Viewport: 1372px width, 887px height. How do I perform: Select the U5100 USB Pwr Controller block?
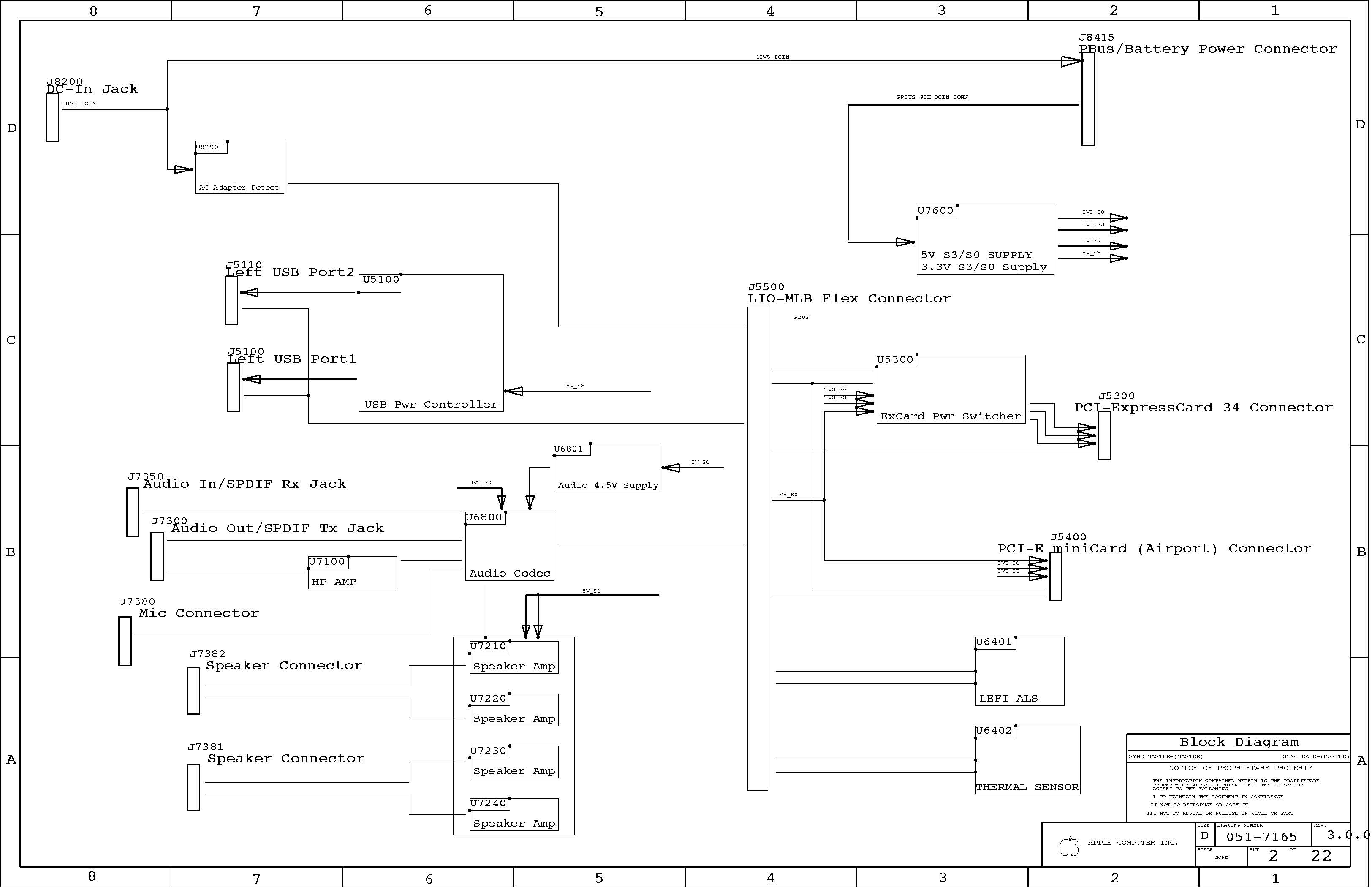pos(431,343)
